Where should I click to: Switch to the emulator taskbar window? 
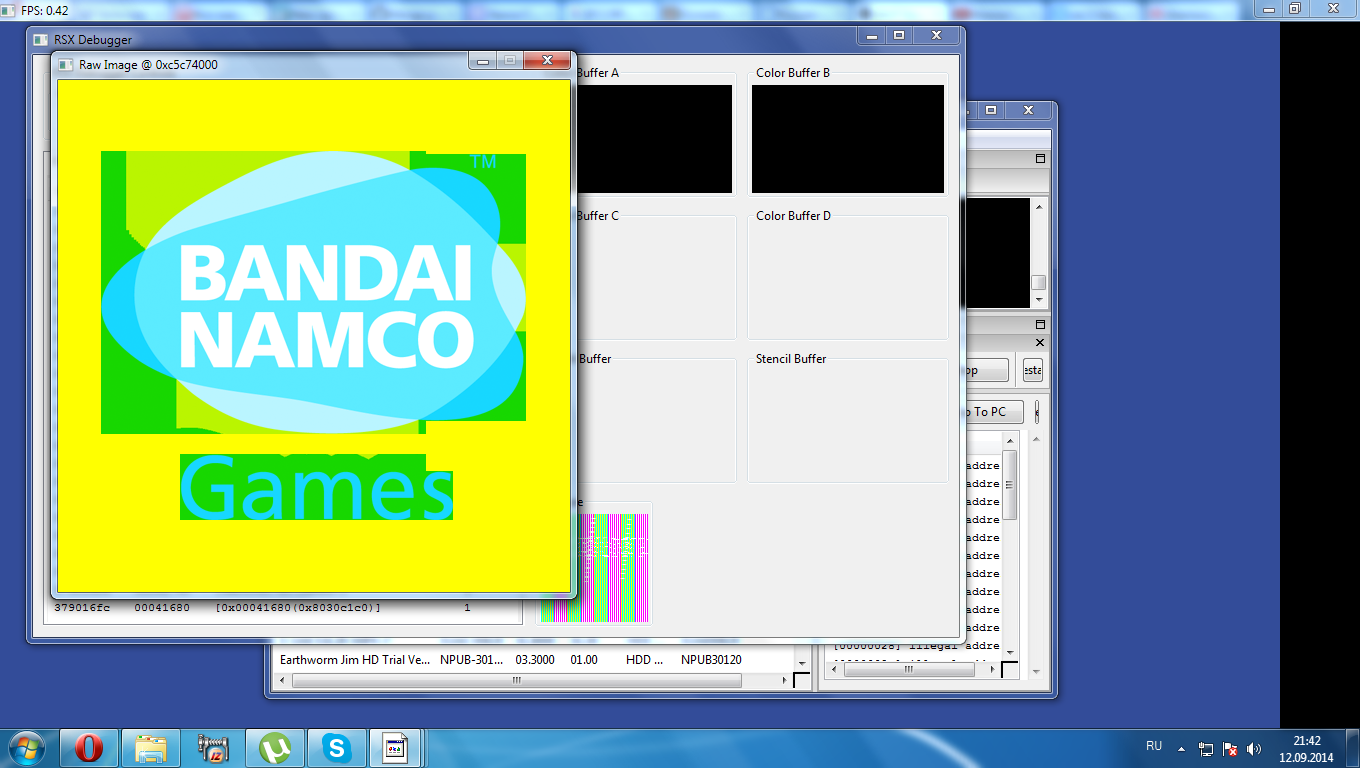point(395,748)
